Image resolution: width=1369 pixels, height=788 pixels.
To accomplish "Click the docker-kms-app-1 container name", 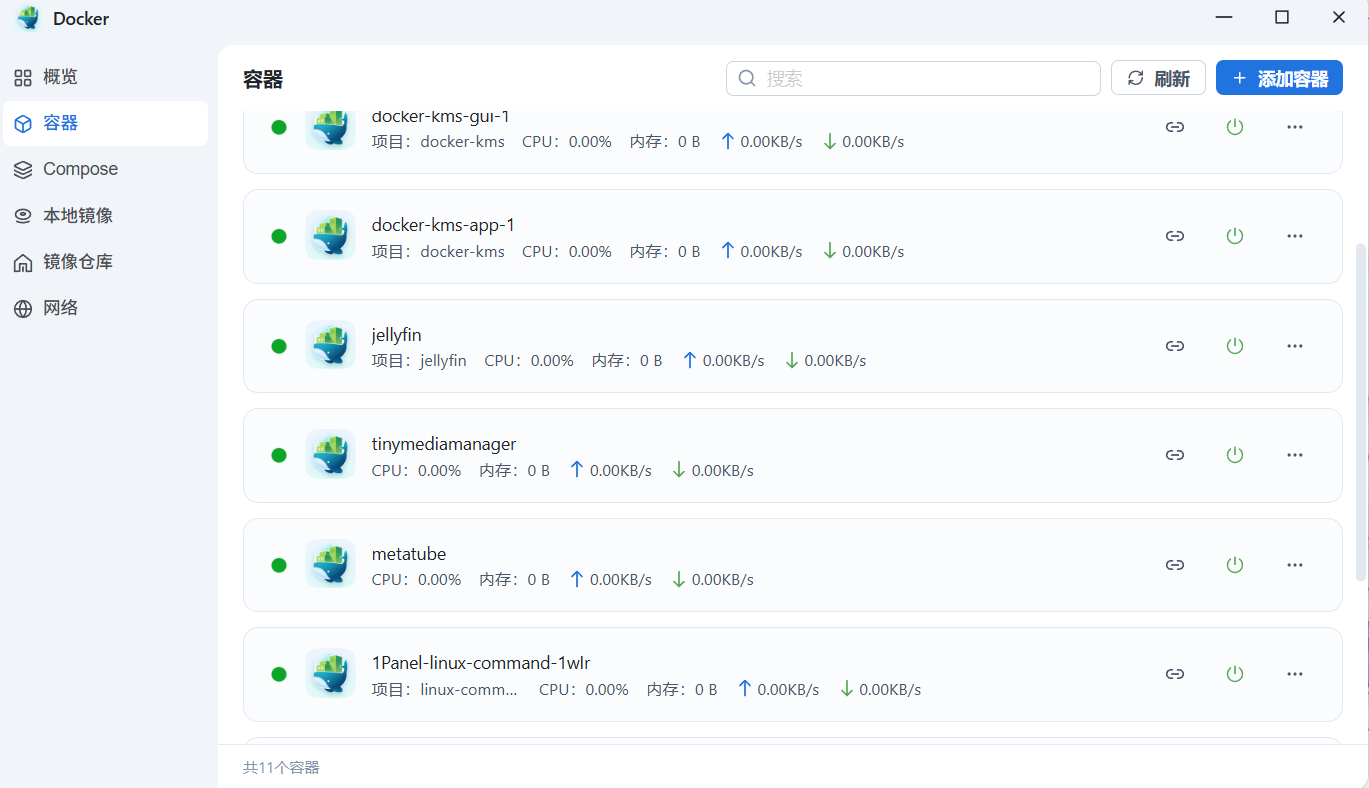I will [x=443, y=225].
